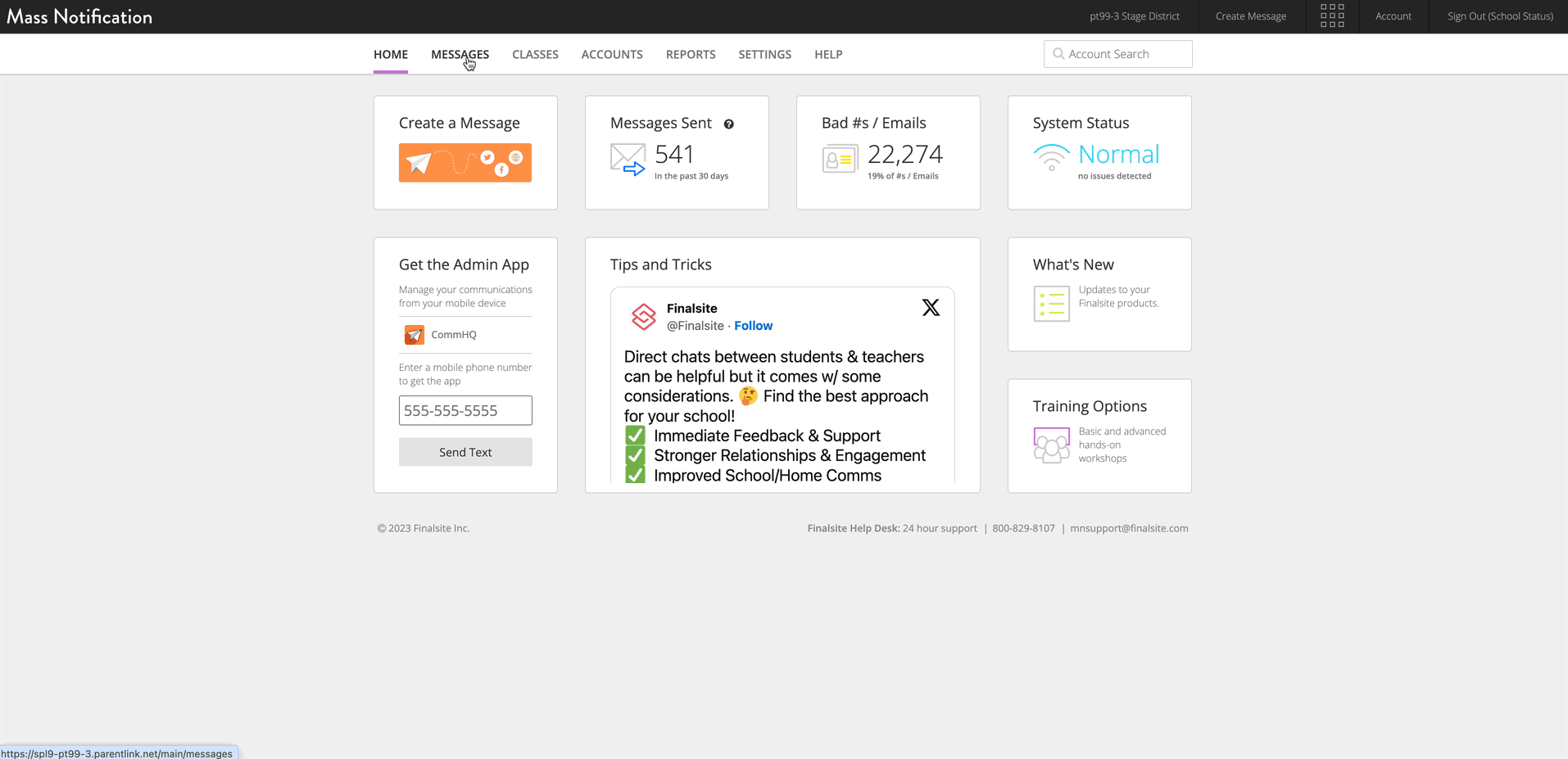
Task: Click the mobile phone number input field
Action: [x=465, y=410]
